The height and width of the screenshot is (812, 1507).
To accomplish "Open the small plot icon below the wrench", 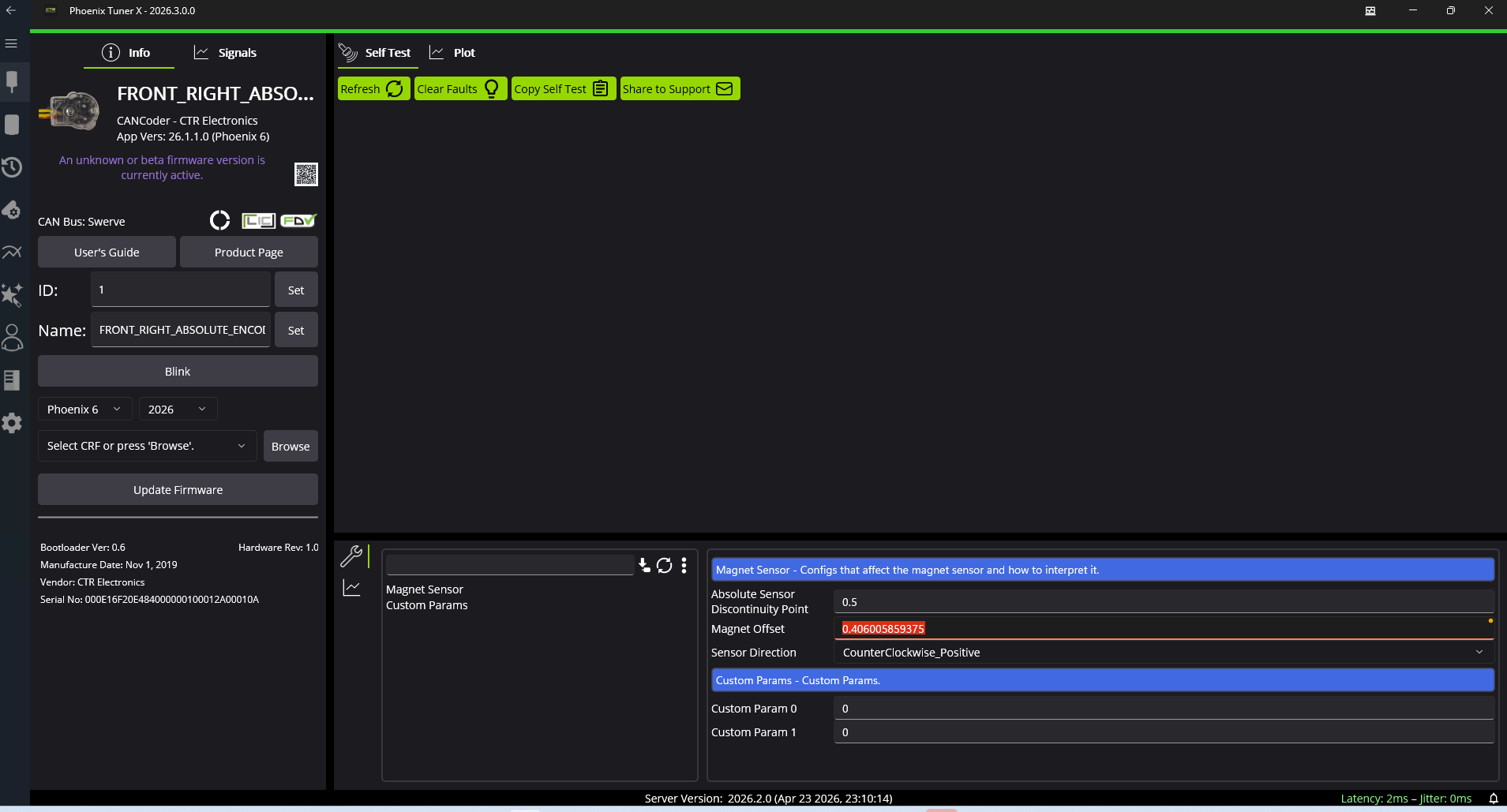I will (x=351, y=588).
